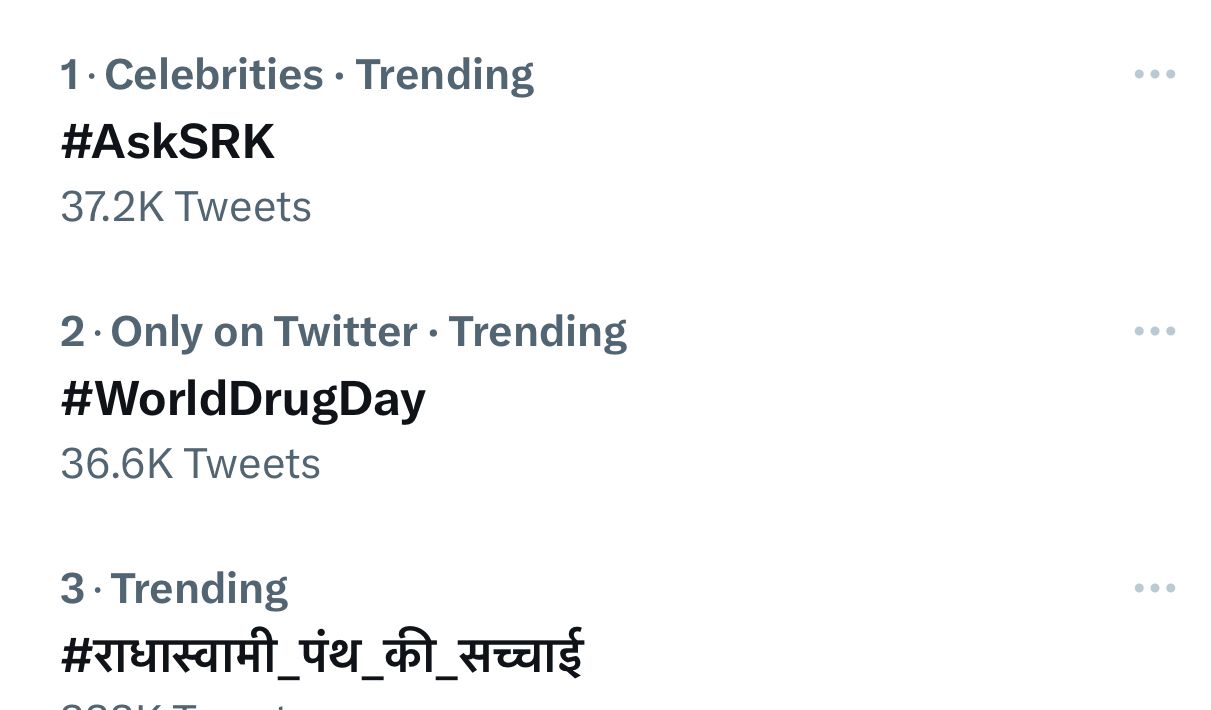
Task: Click rank number 3 of Hindi trend
Action: coord(72,589)
